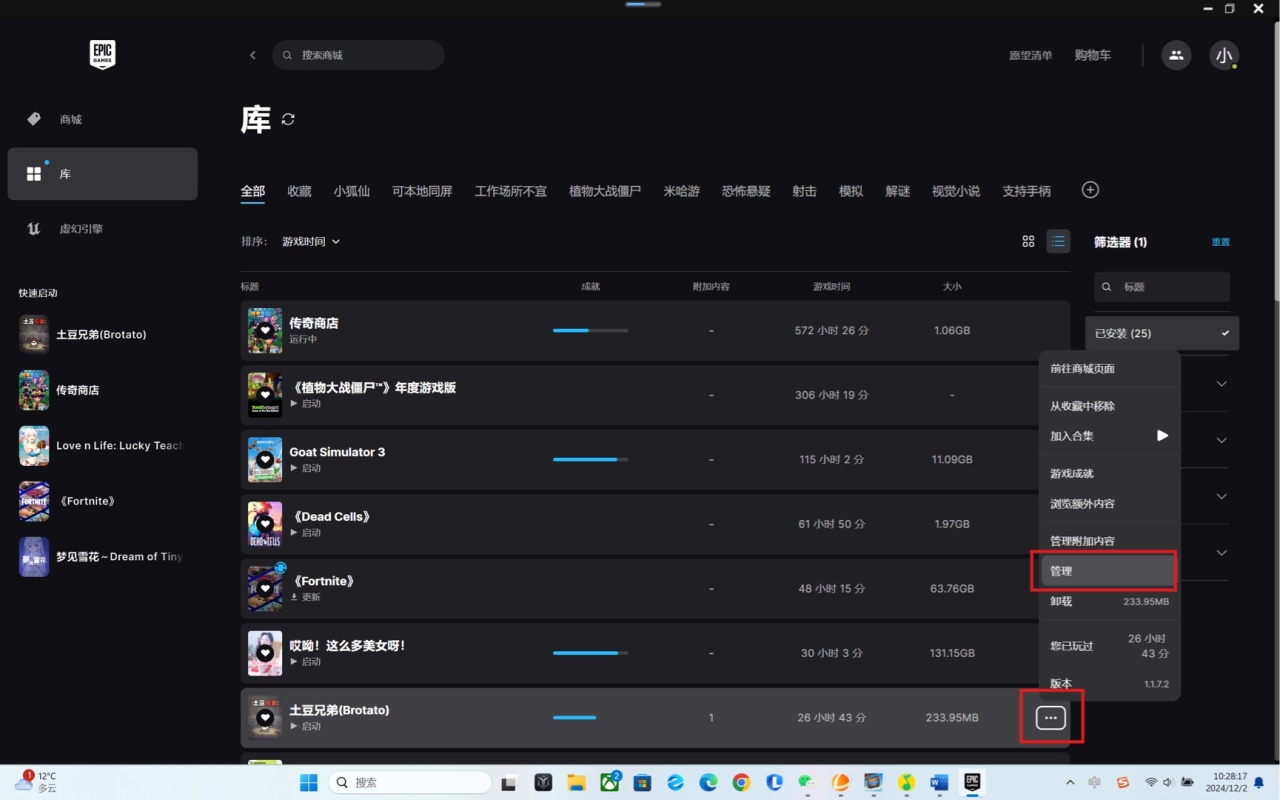The image size is (1280, 800).
Task: Launch 《Dead Cells》 via 启动
Action: (306, 533)
